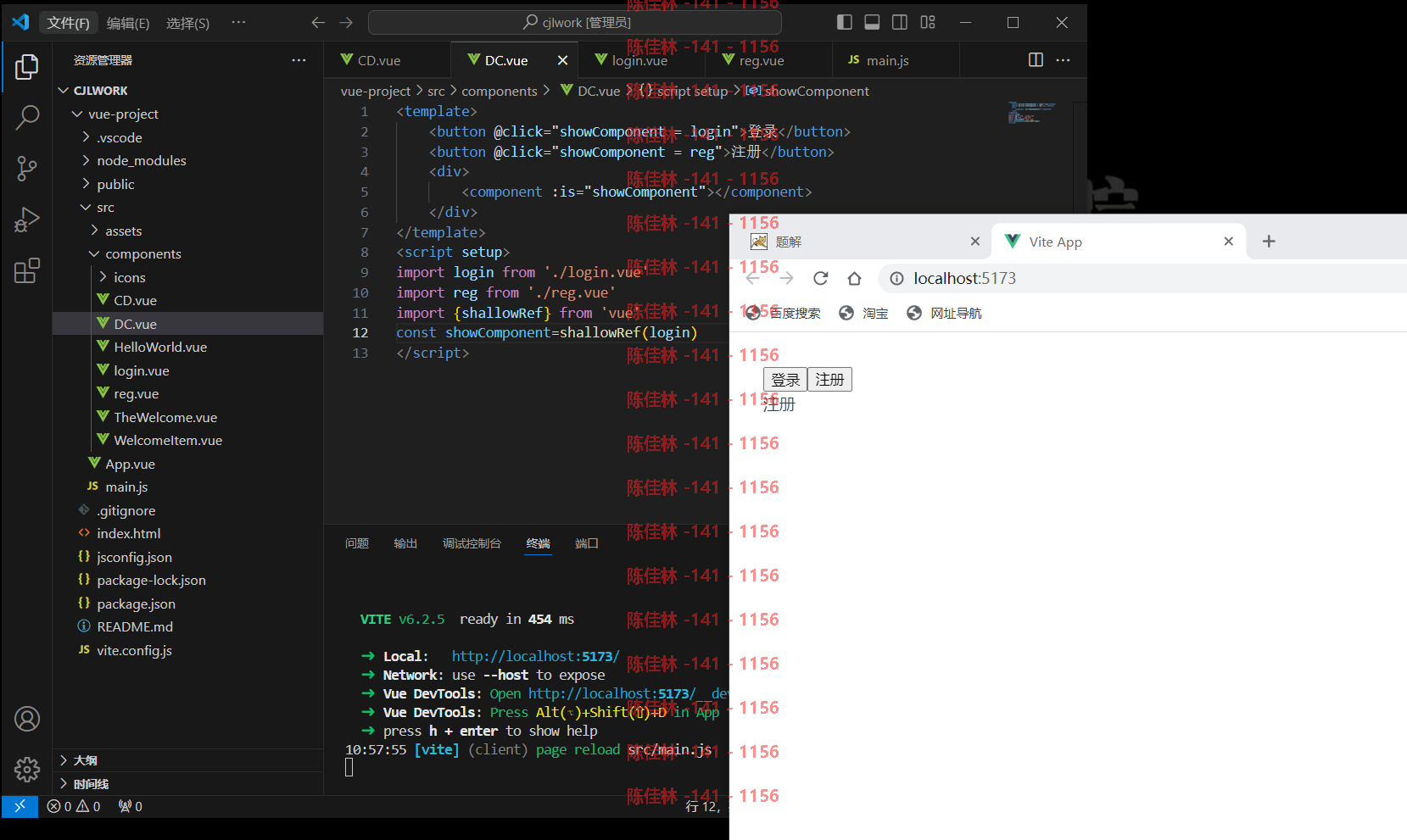Open the 编辑(E) menu

[x=128, y=23]
